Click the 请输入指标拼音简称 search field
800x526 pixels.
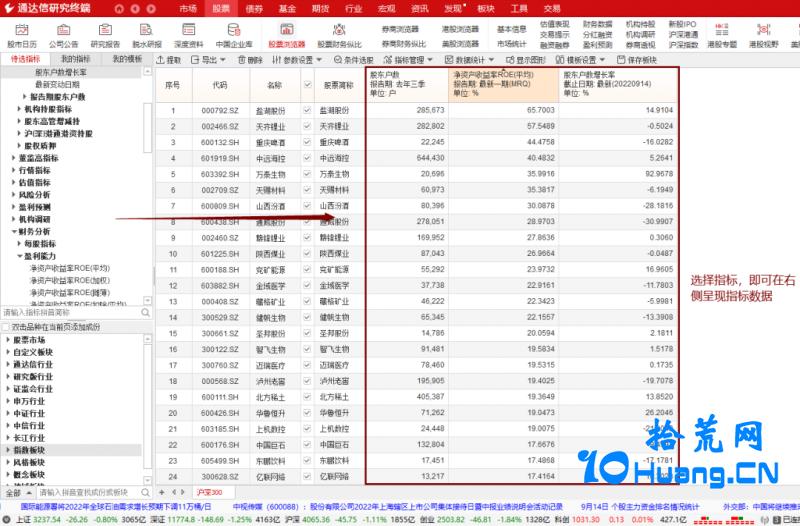(x=70, y=312)
